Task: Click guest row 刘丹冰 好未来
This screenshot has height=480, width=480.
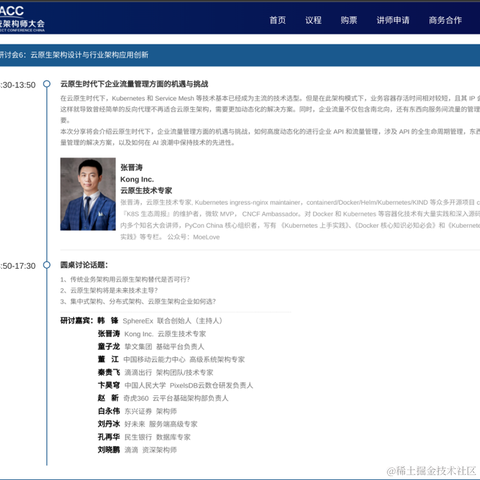Action: pos(147,424)
